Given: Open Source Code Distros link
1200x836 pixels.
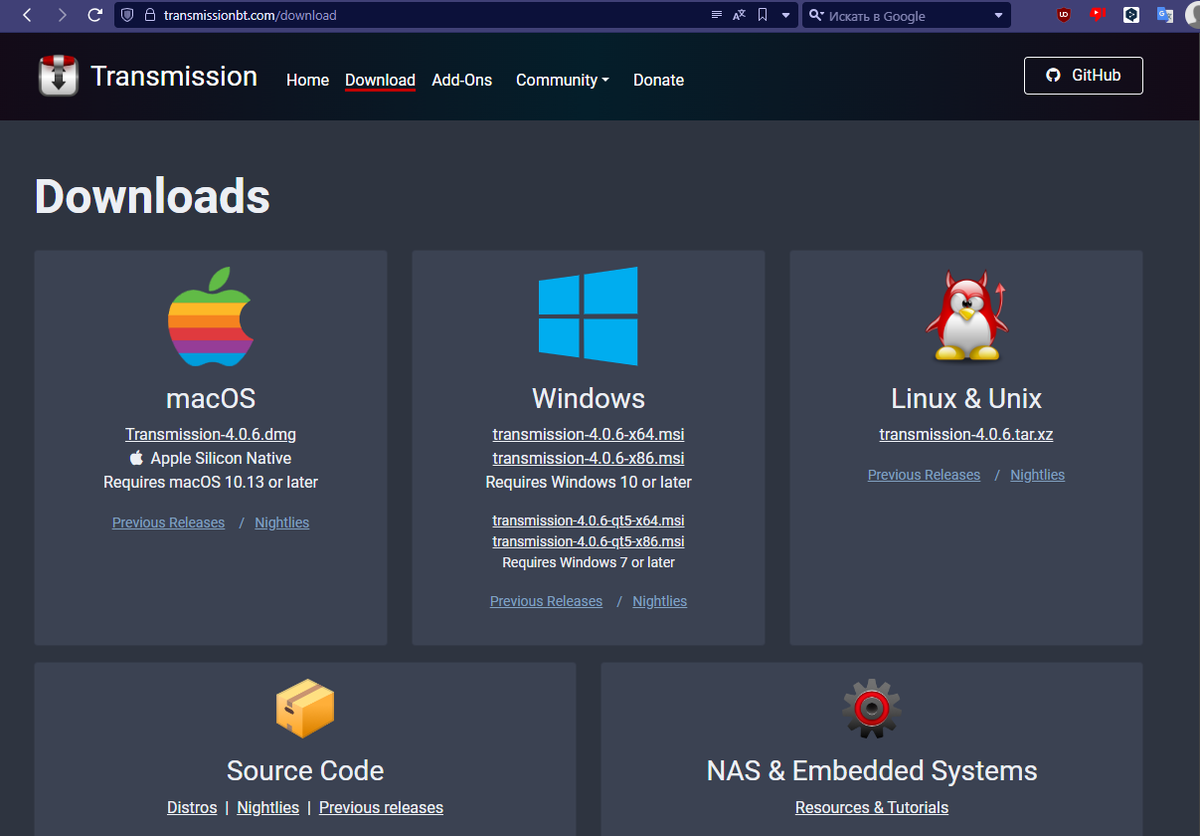Looking at the screenshot, I should click(x=192, y=808).
